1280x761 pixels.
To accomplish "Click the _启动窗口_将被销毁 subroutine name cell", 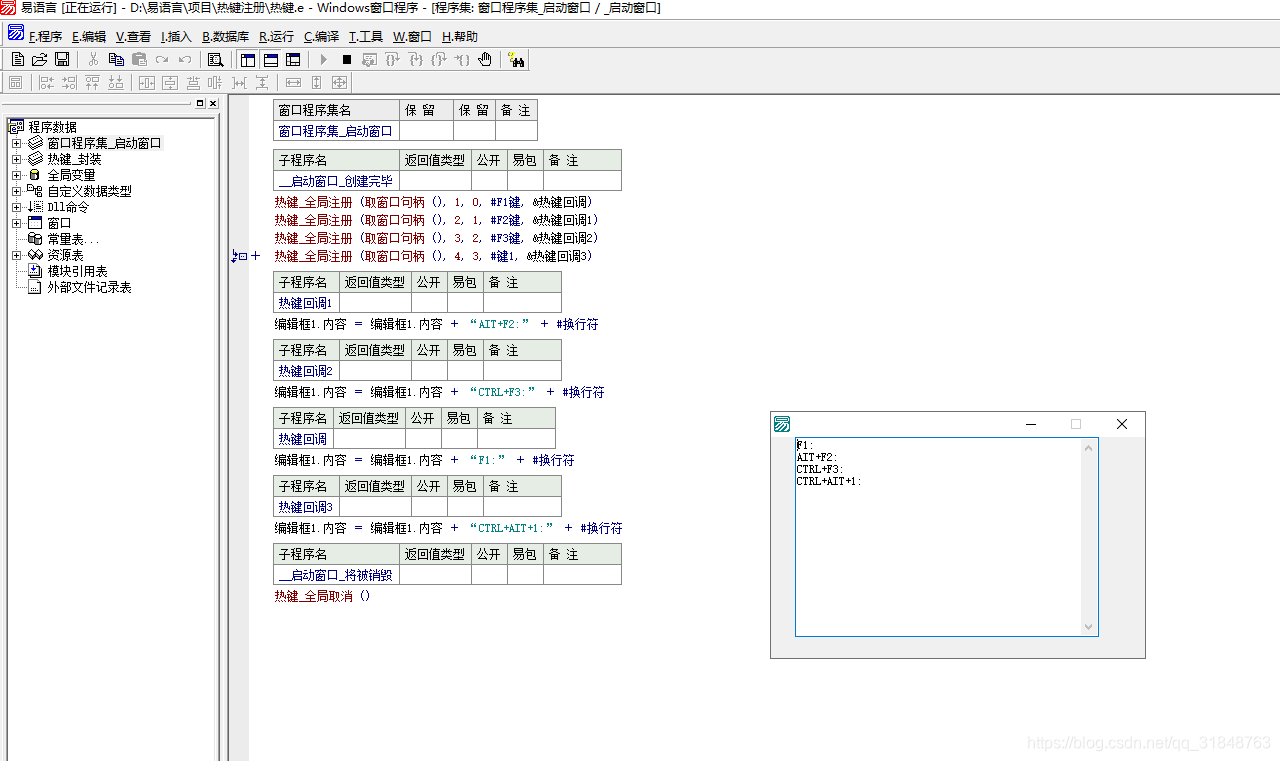I will (336, 575).
